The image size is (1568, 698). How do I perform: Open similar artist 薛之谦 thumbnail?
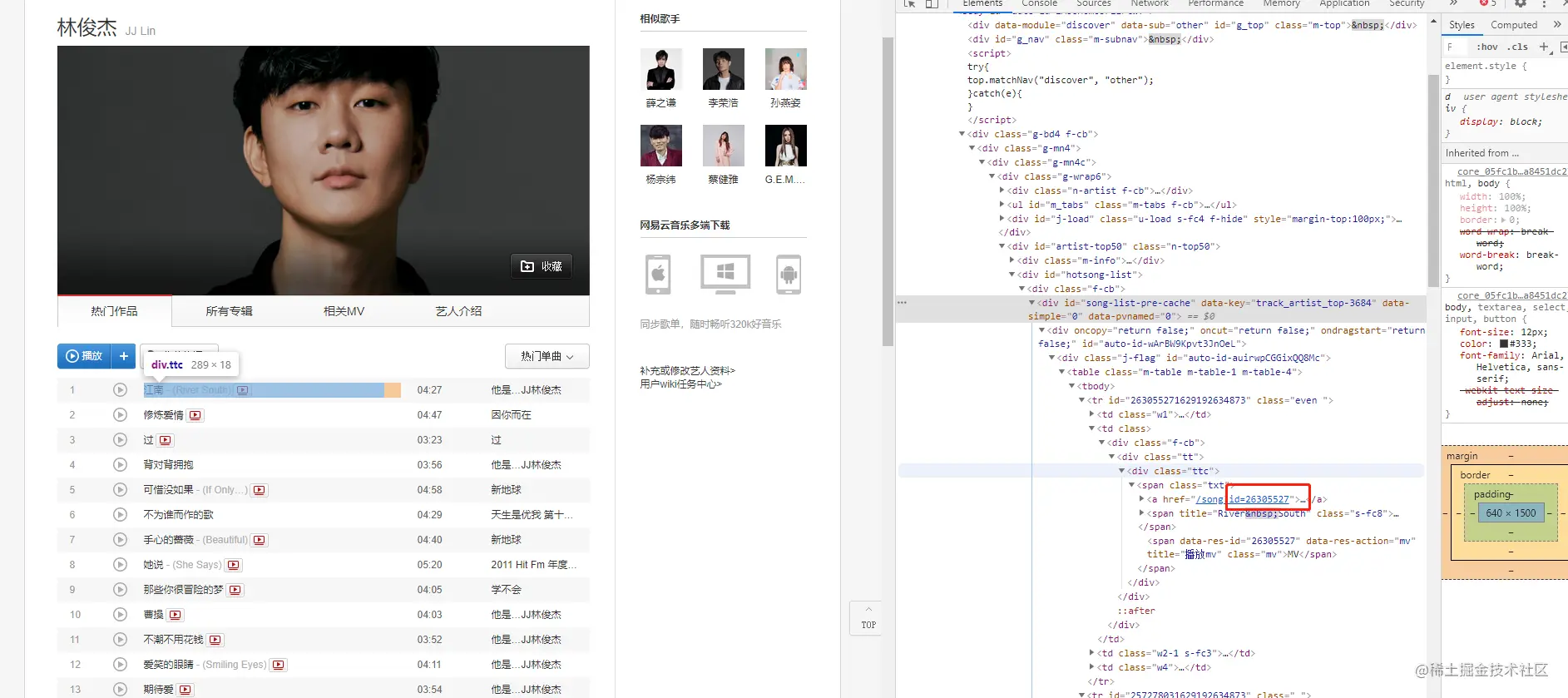(661, 68)
